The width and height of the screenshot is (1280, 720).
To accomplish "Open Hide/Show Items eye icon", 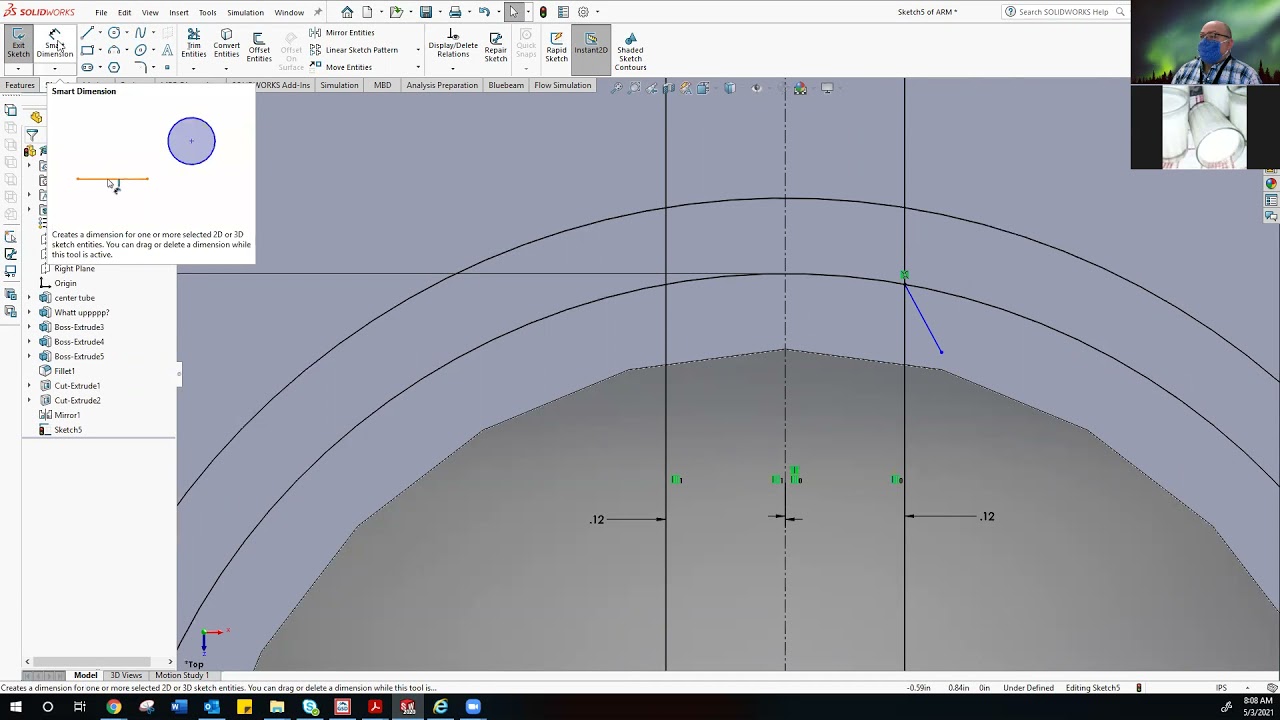I will [x=756, y=88].
